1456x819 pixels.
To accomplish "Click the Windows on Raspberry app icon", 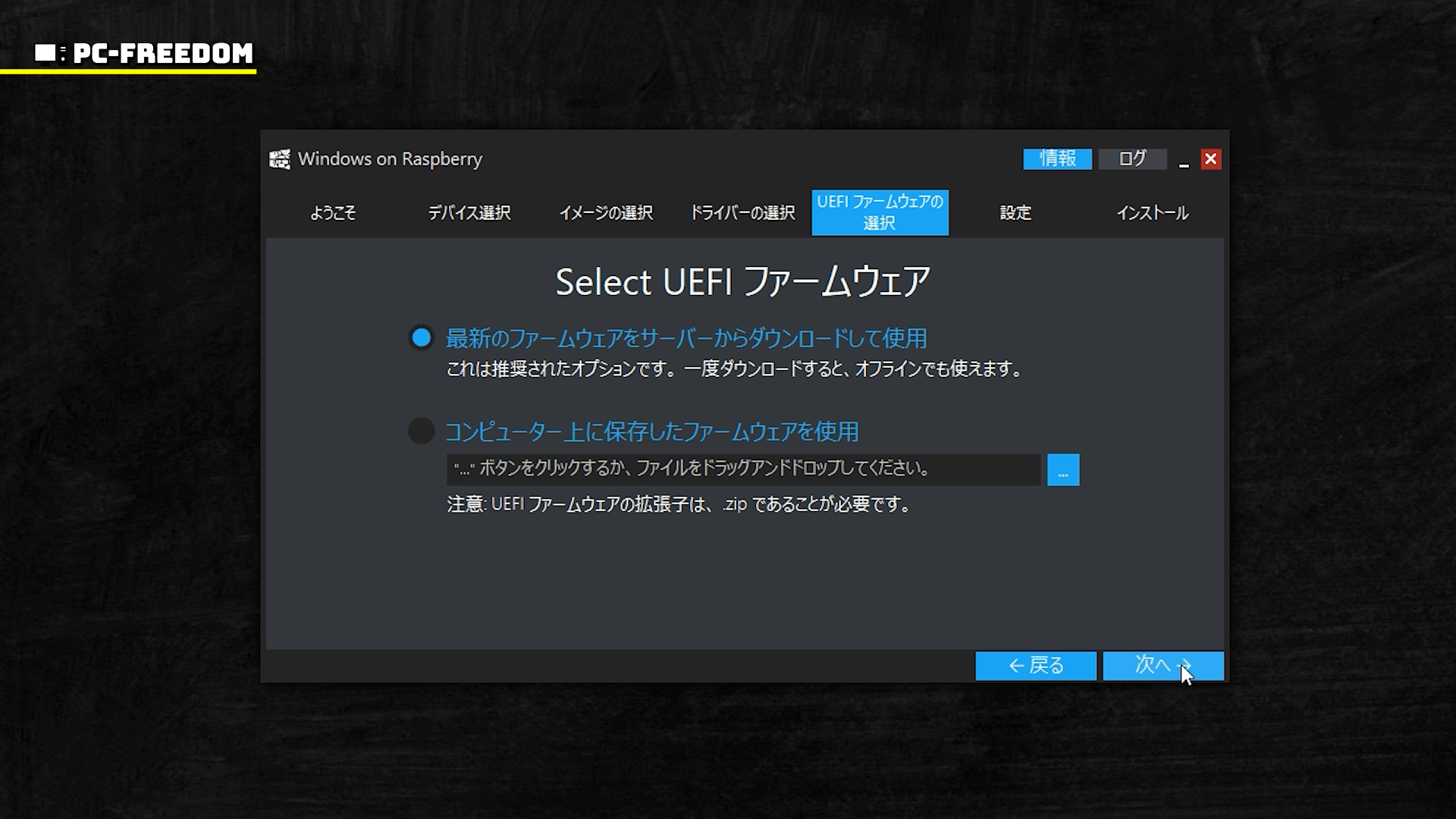I will tap(280, 159).
